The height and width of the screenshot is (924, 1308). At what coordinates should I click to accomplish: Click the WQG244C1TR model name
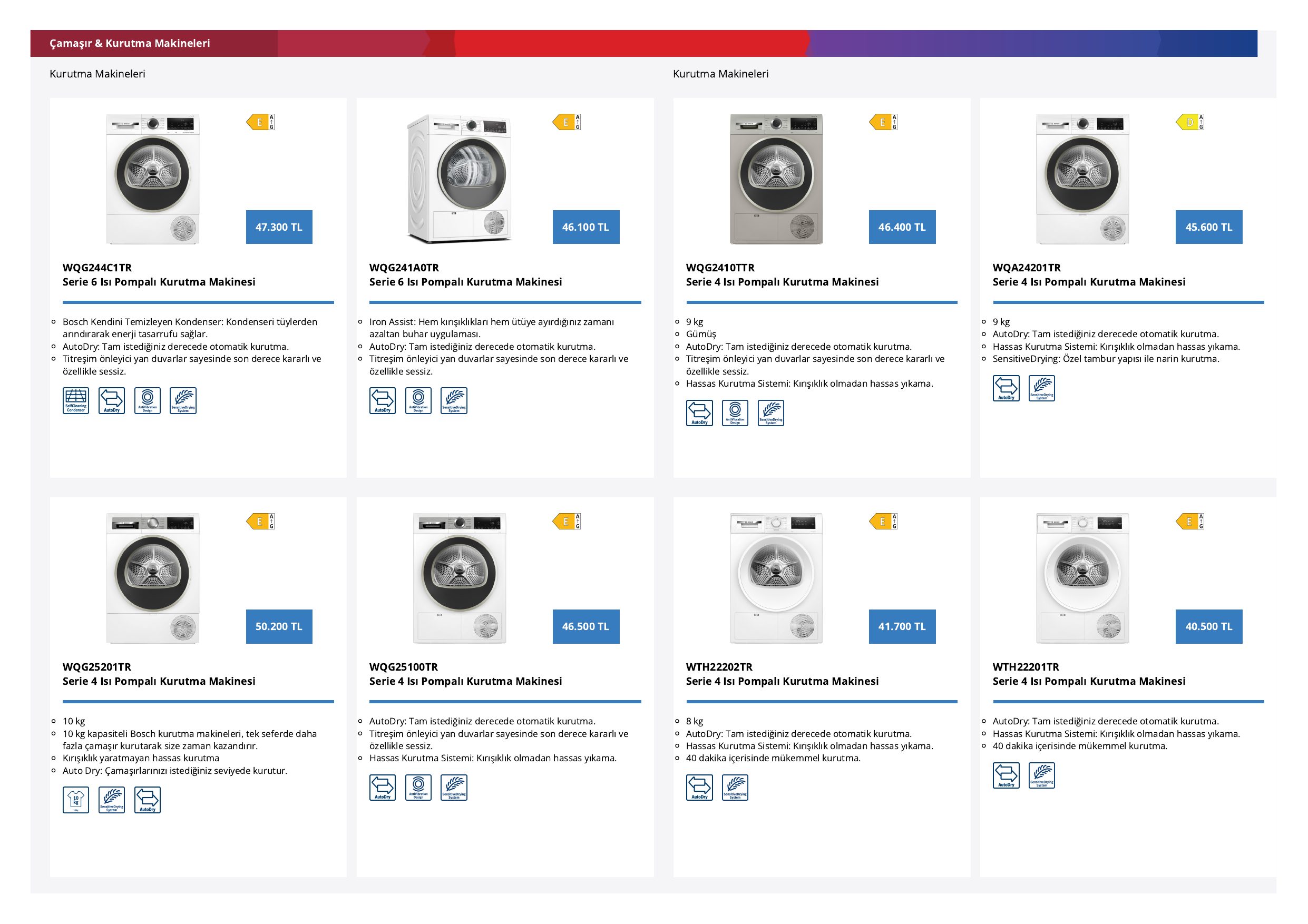(x=97, y=268)
